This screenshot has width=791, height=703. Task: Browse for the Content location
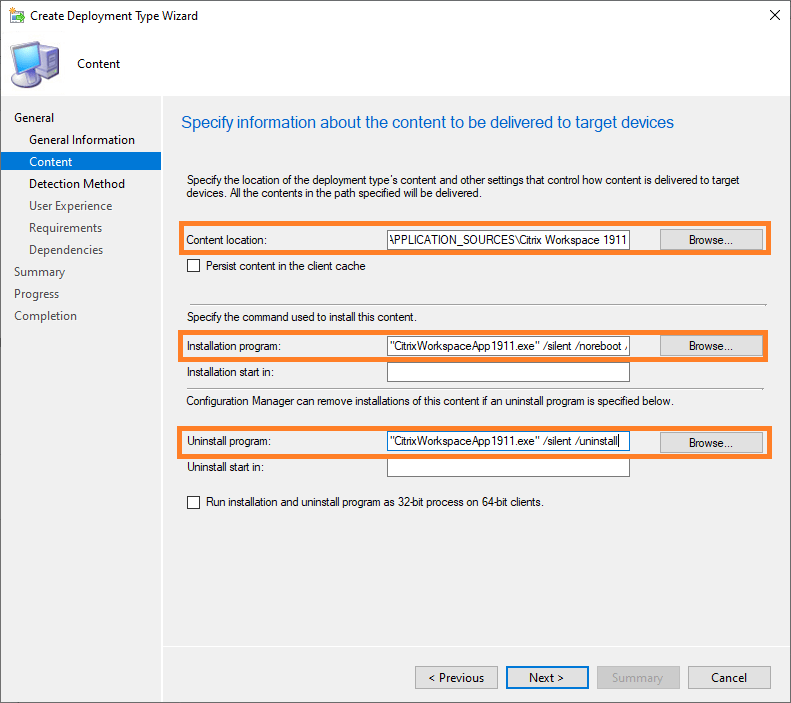coord(711,240)
